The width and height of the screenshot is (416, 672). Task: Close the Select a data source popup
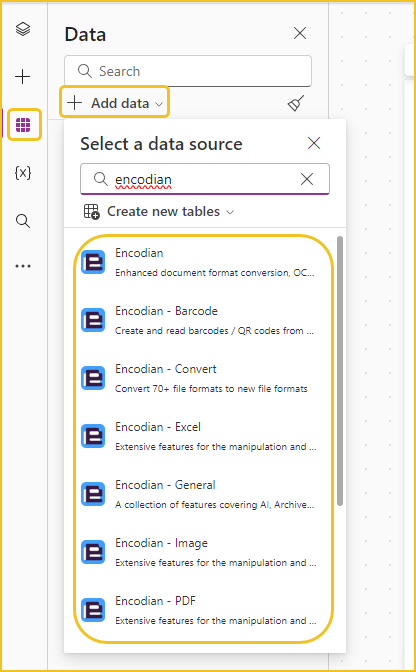point(314,143)
